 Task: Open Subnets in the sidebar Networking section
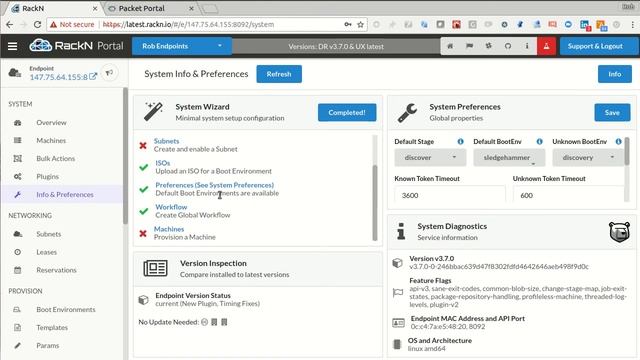pyautogui.click(x=48, y=234)
